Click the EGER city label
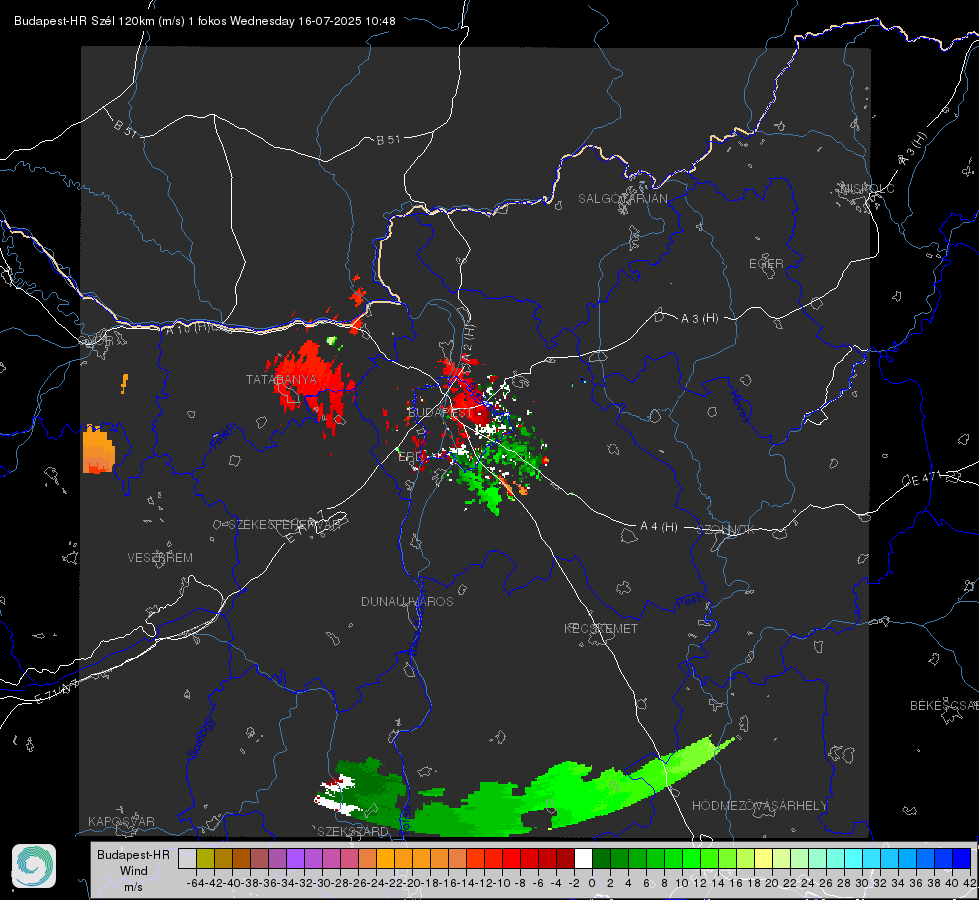The width and height of the screenshot is (979, 900). [x=766, y=264]
